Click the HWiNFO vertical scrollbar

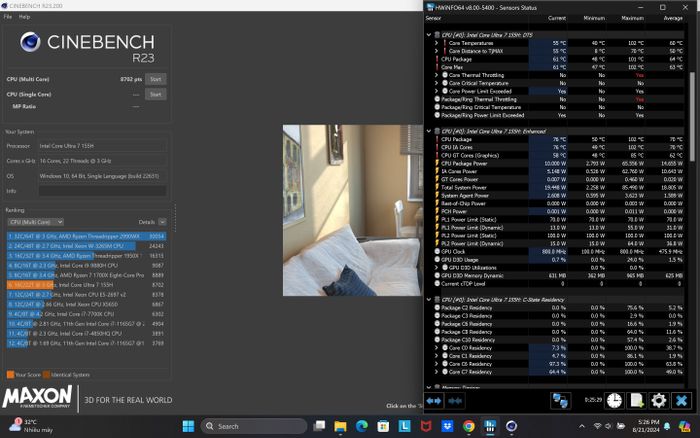pyautogui.click(x=692, y=116)
